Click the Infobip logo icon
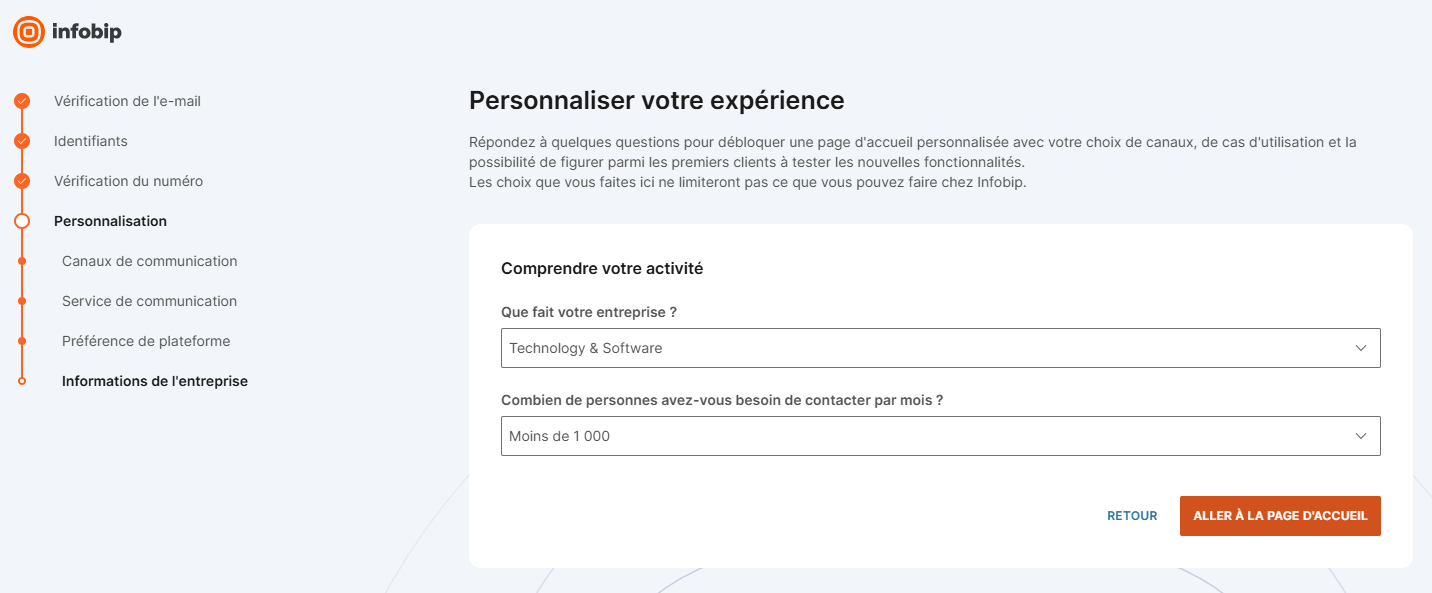Image resolution: width=1432 pixels, height=593 pixels. coord(29,32)
